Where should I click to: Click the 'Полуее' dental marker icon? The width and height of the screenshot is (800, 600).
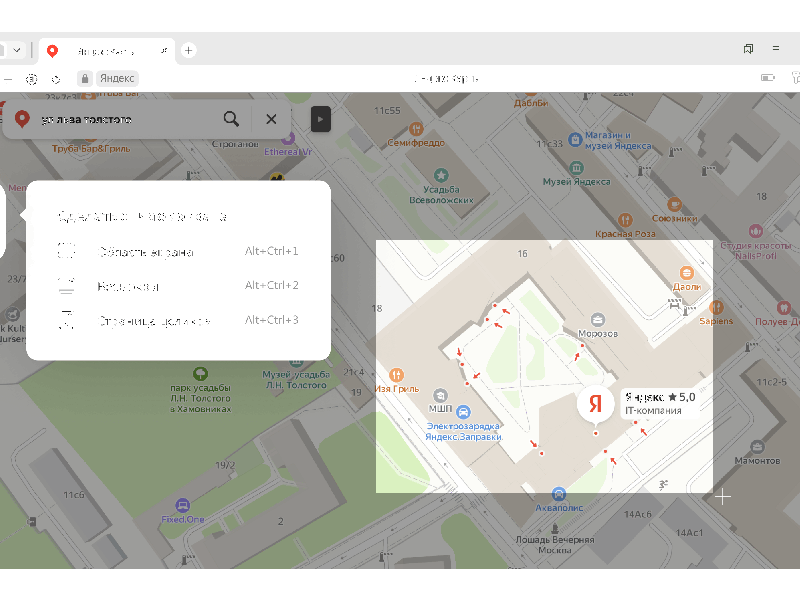(x=784, y=308)
